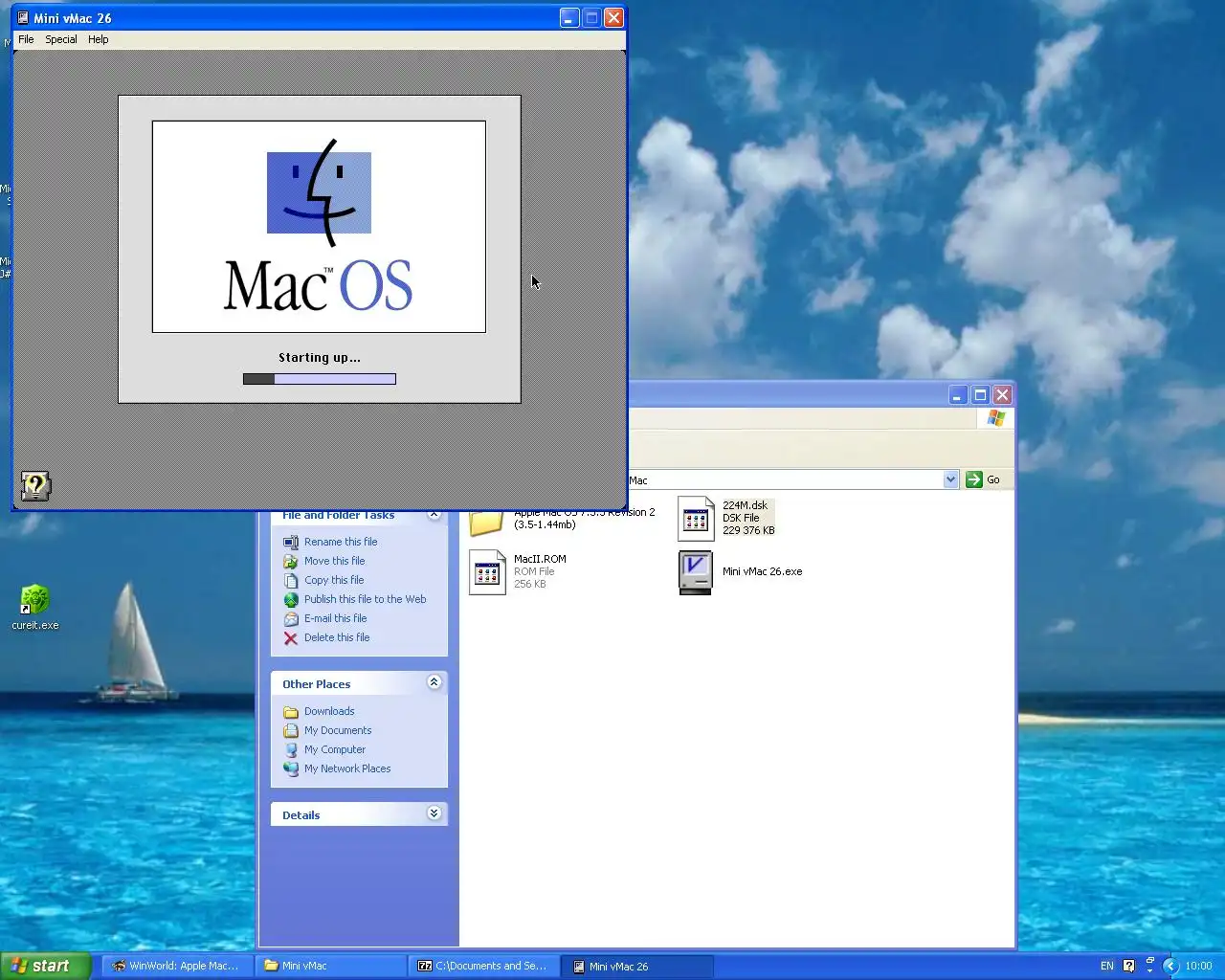Open the Help menu in Mini vMac
Viewport: 1225px width, 980px height.
pyautogui.click(x=99, y=39)
